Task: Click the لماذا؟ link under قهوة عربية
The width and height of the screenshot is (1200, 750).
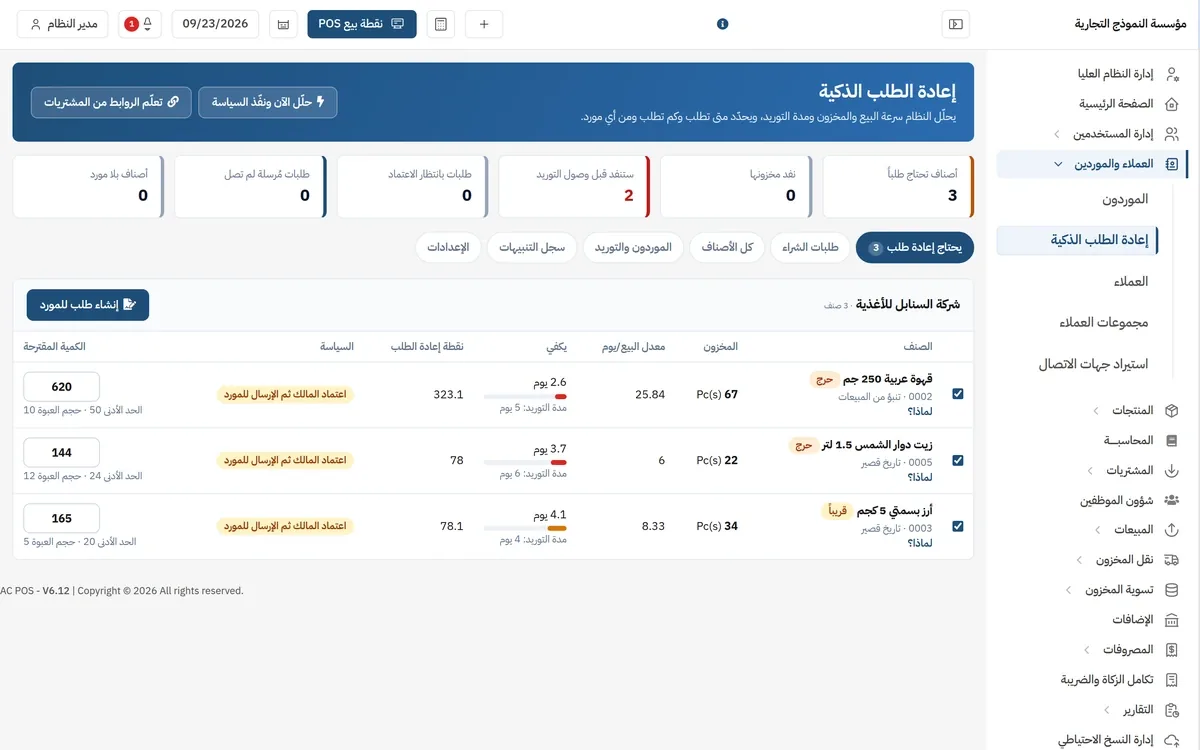Action: [920, 410]
